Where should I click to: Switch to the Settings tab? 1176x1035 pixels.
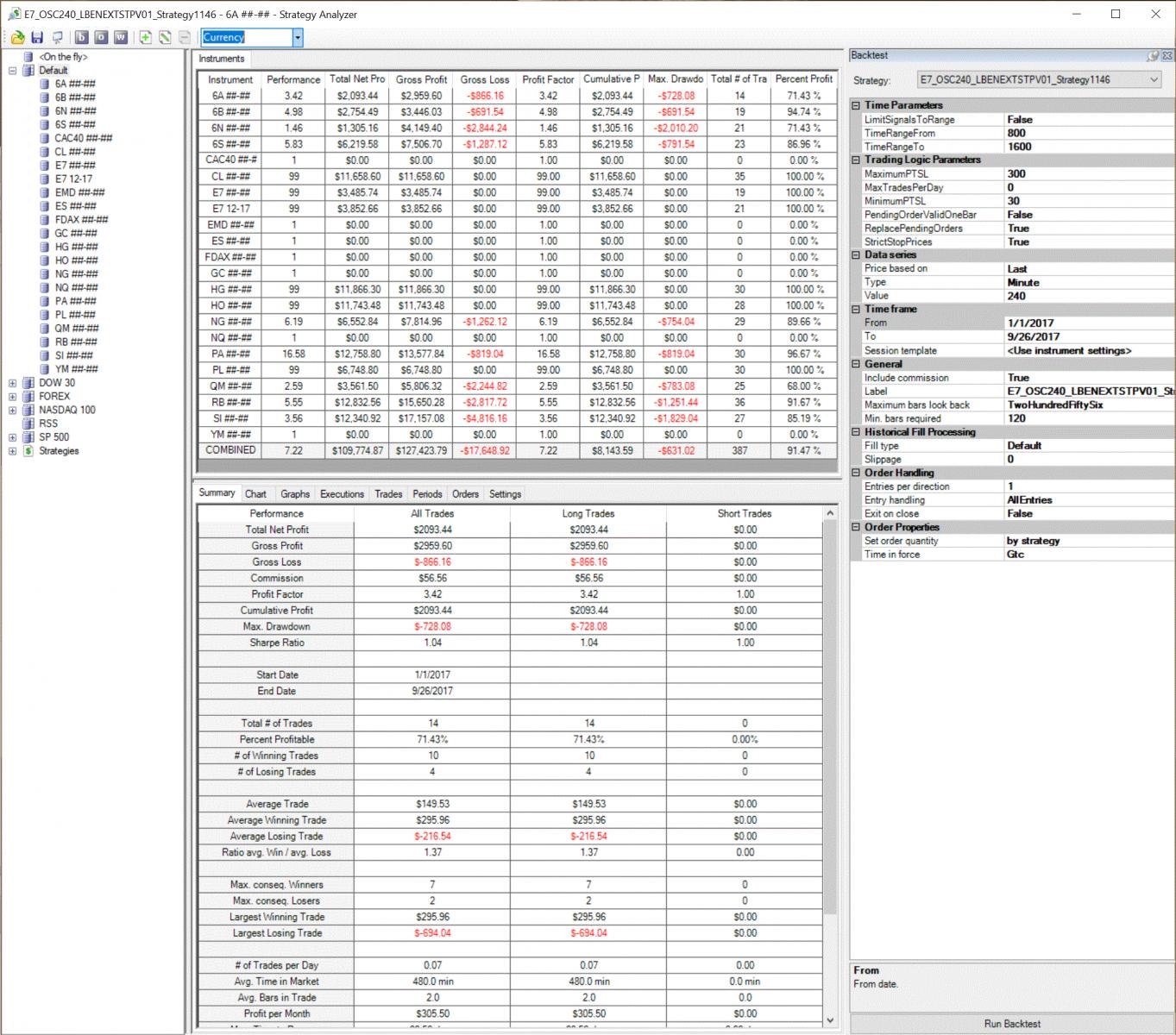coord(505,494)
